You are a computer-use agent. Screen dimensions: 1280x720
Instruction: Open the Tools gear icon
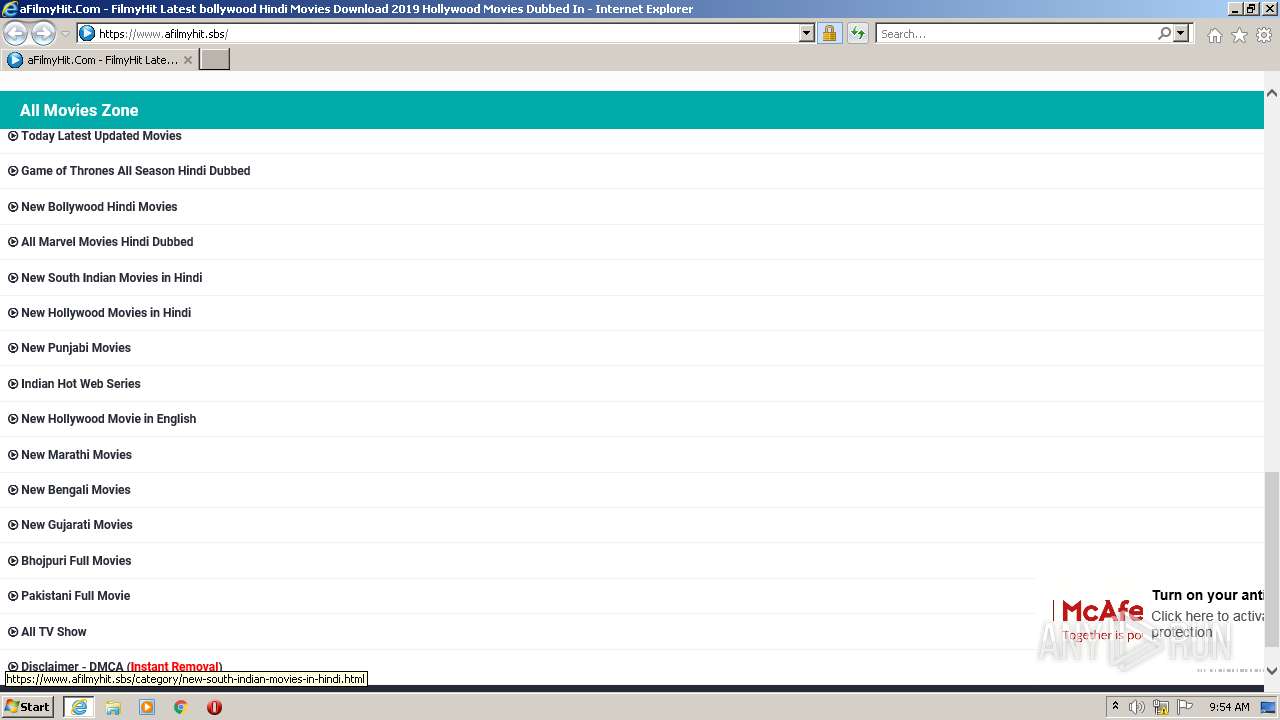(x=1264, y=35)
